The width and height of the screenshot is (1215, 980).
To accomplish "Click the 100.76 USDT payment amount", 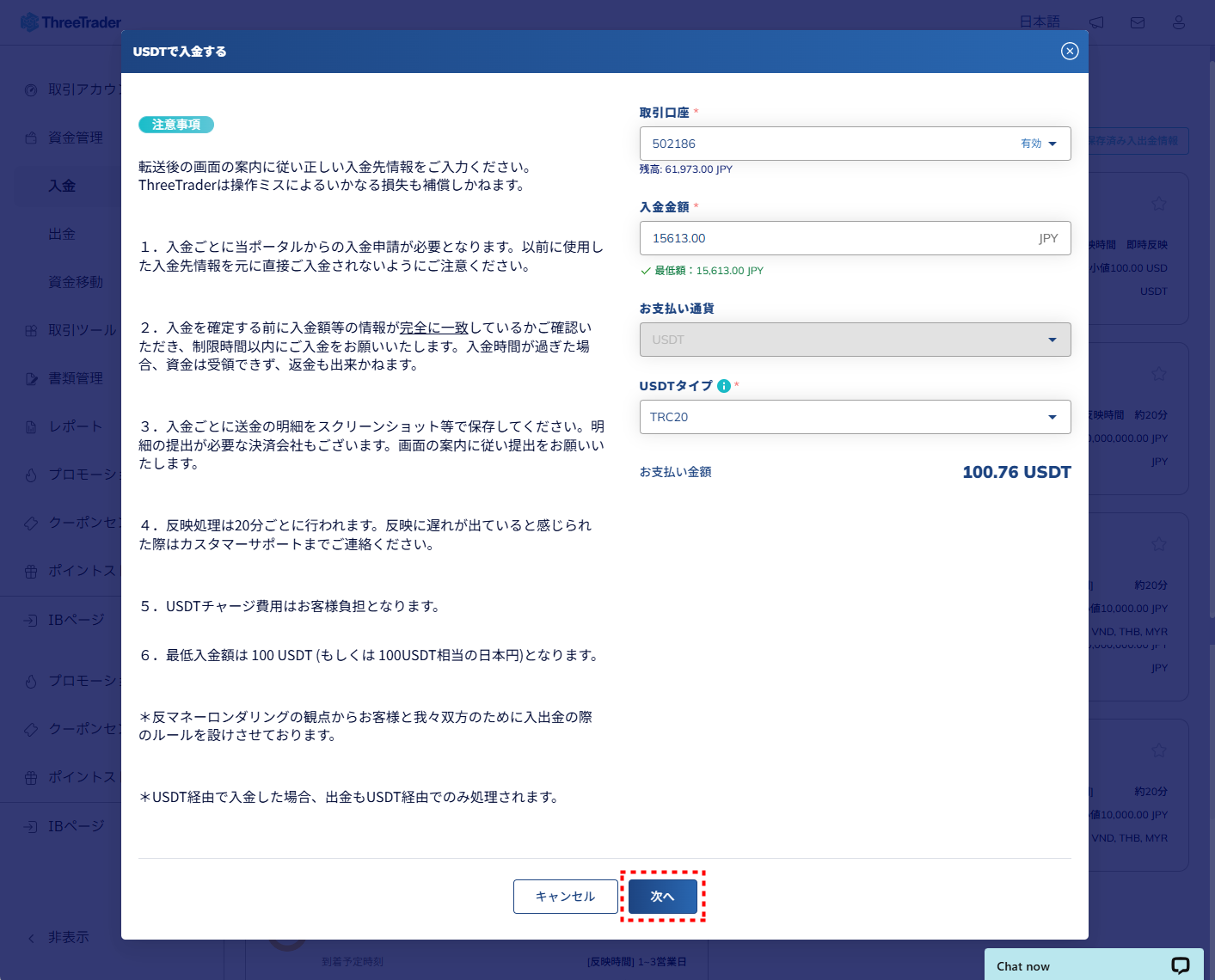I will point(1016,472).
